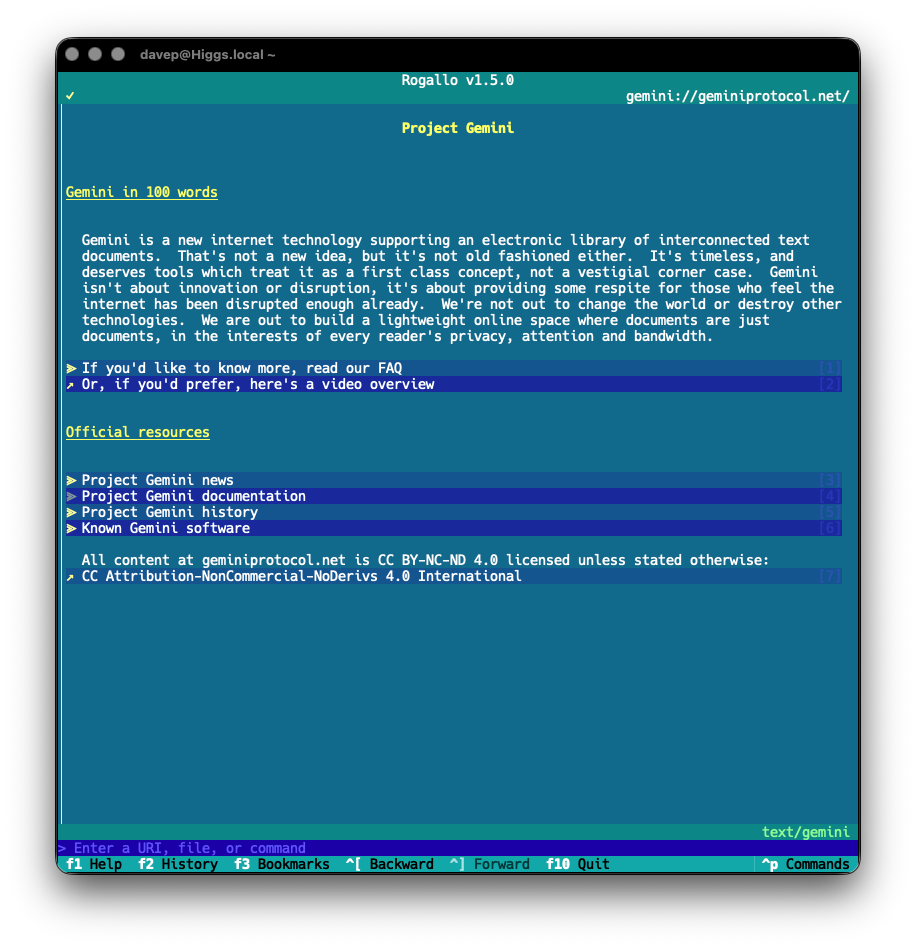Open the FAQ link to know more
This screenshot has width=916, height=948.
tap(453, 368)
